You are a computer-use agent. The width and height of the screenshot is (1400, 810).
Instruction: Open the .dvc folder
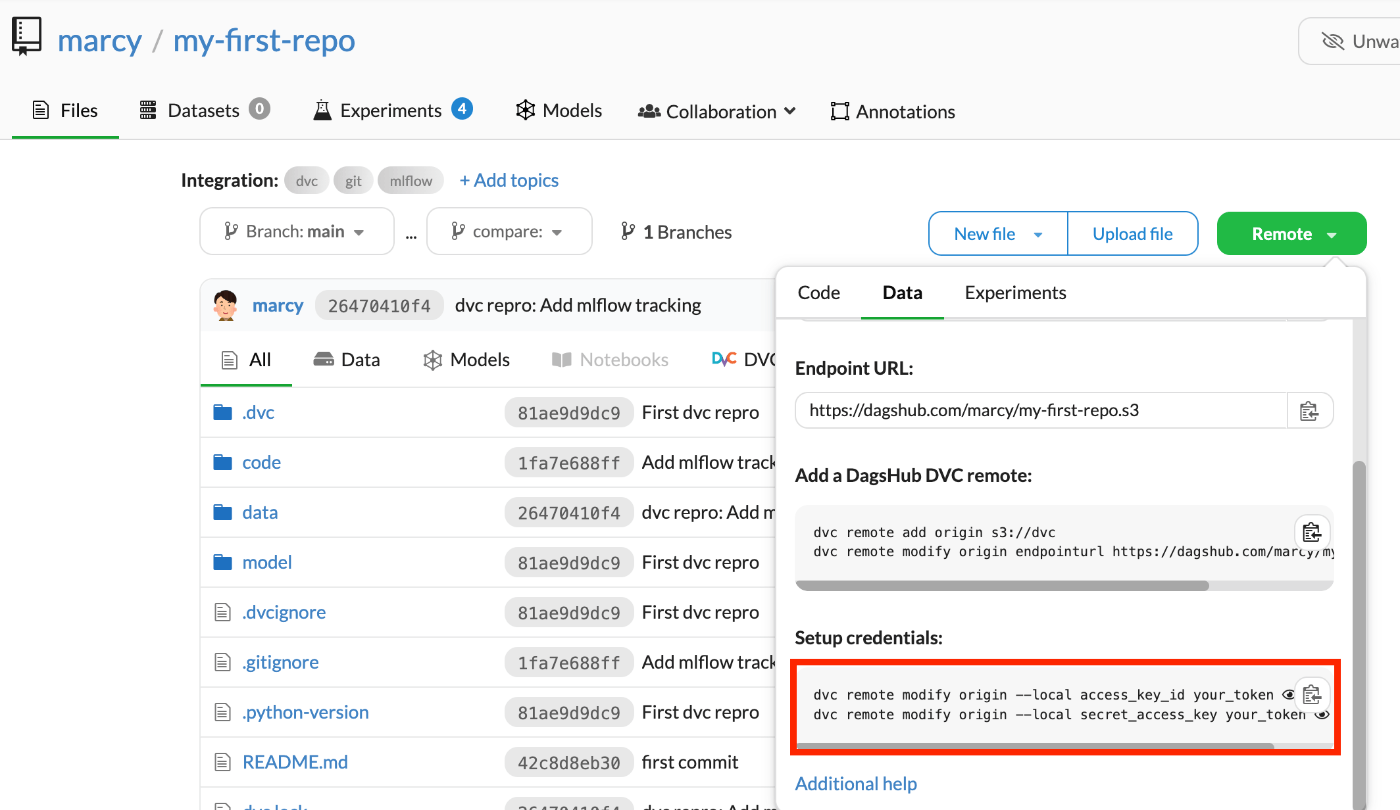click(x=258, y=412)
